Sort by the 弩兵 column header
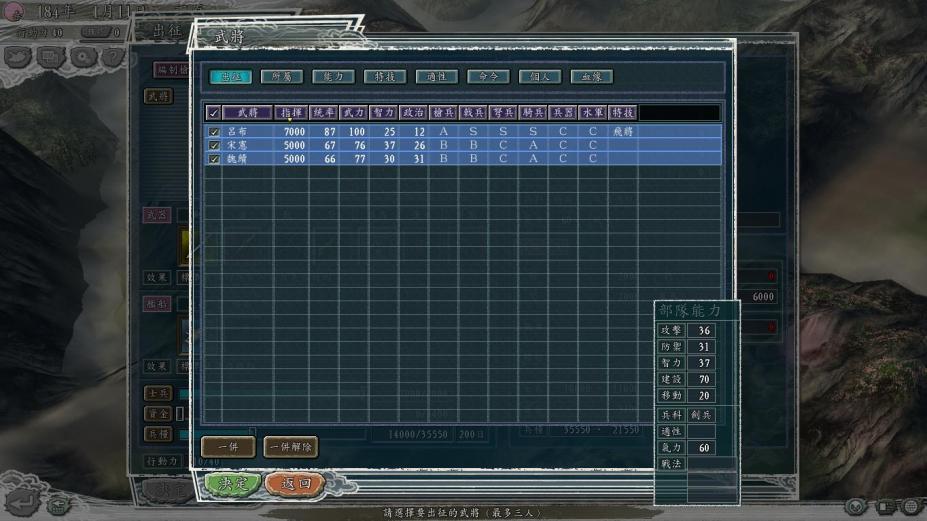Image resolution: width=927 pixels, height=521 pixels. point(503,112)
